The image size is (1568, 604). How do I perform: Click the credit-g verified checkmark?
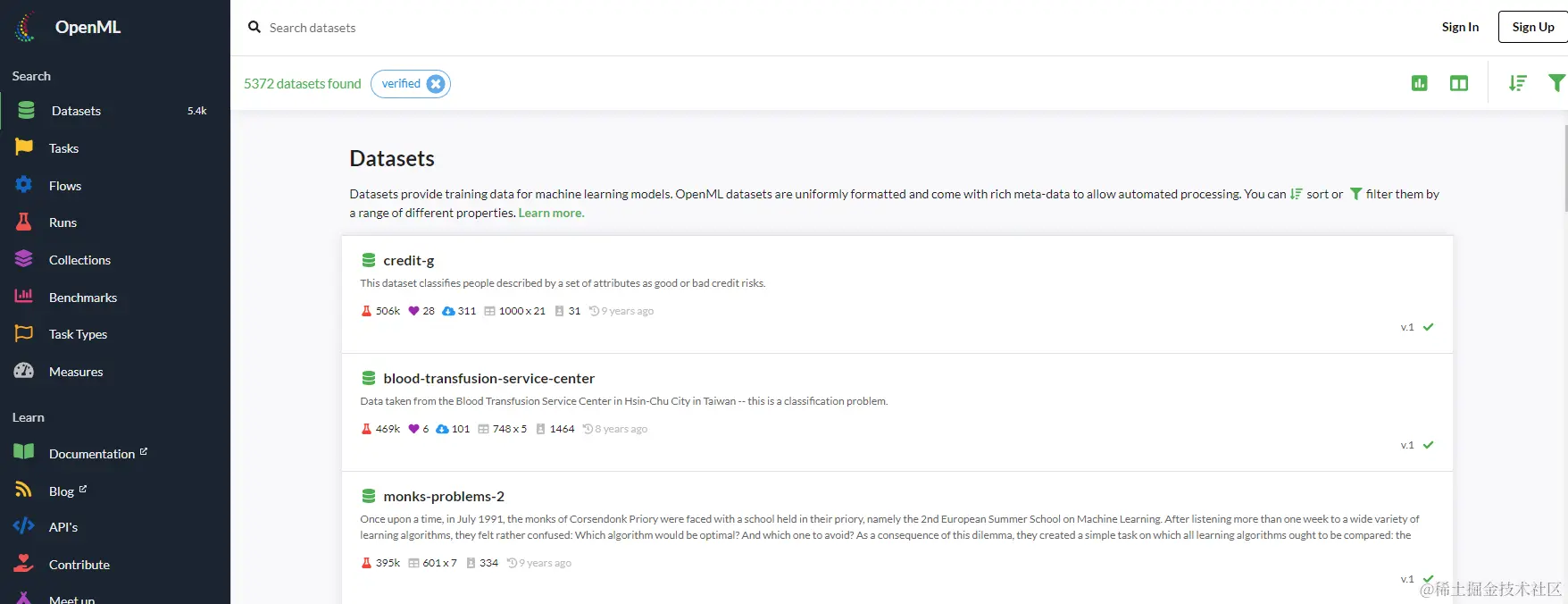[x=1428, y=327]
